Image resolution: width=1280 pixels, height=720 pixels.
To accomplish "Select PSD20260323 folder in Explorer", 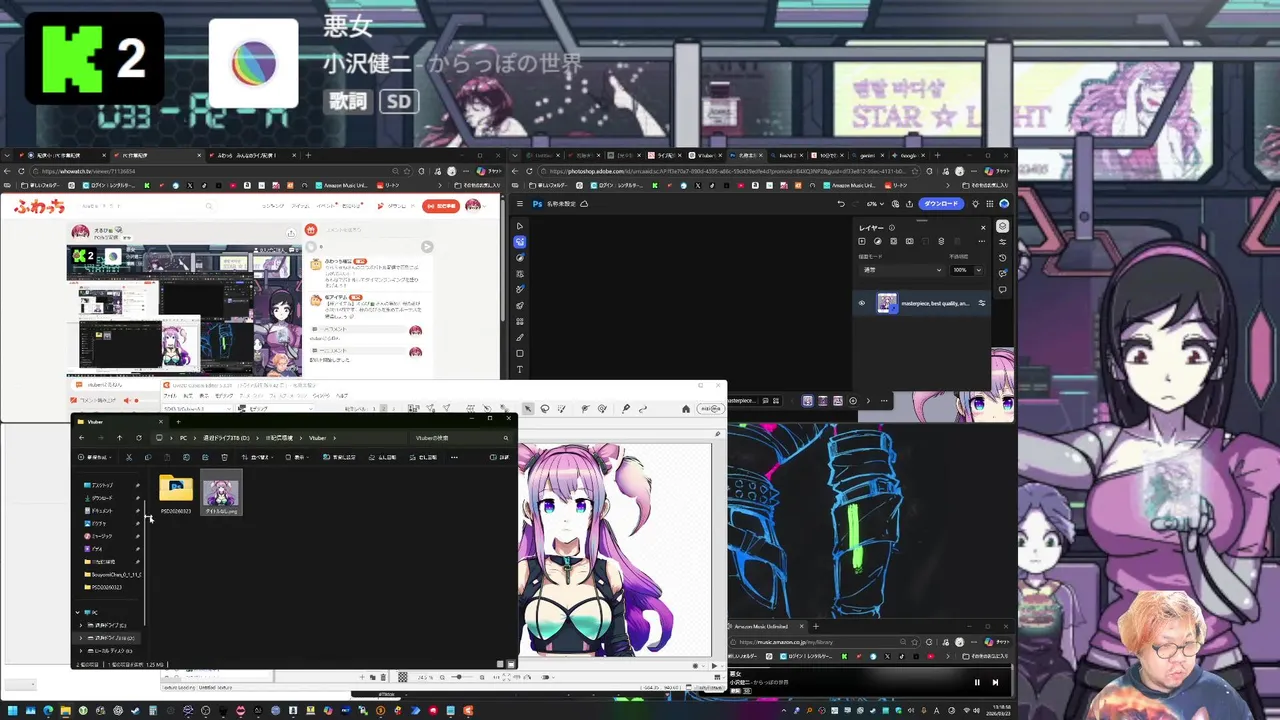I will pyautogui.click(x=176, y=495).
